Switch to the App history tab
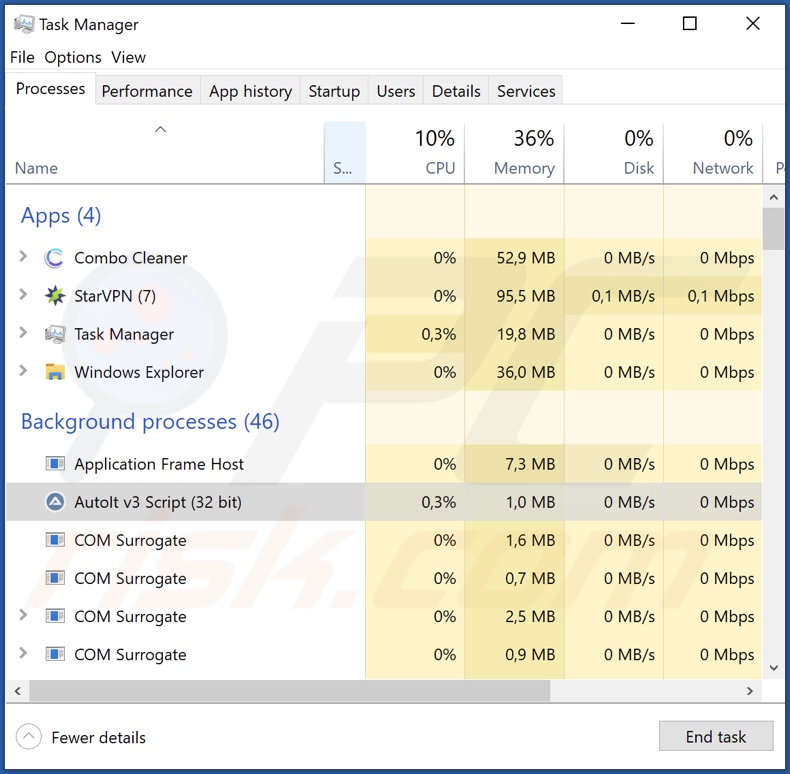The height and width of the screenshot is (774, 790). coord(250,91)
